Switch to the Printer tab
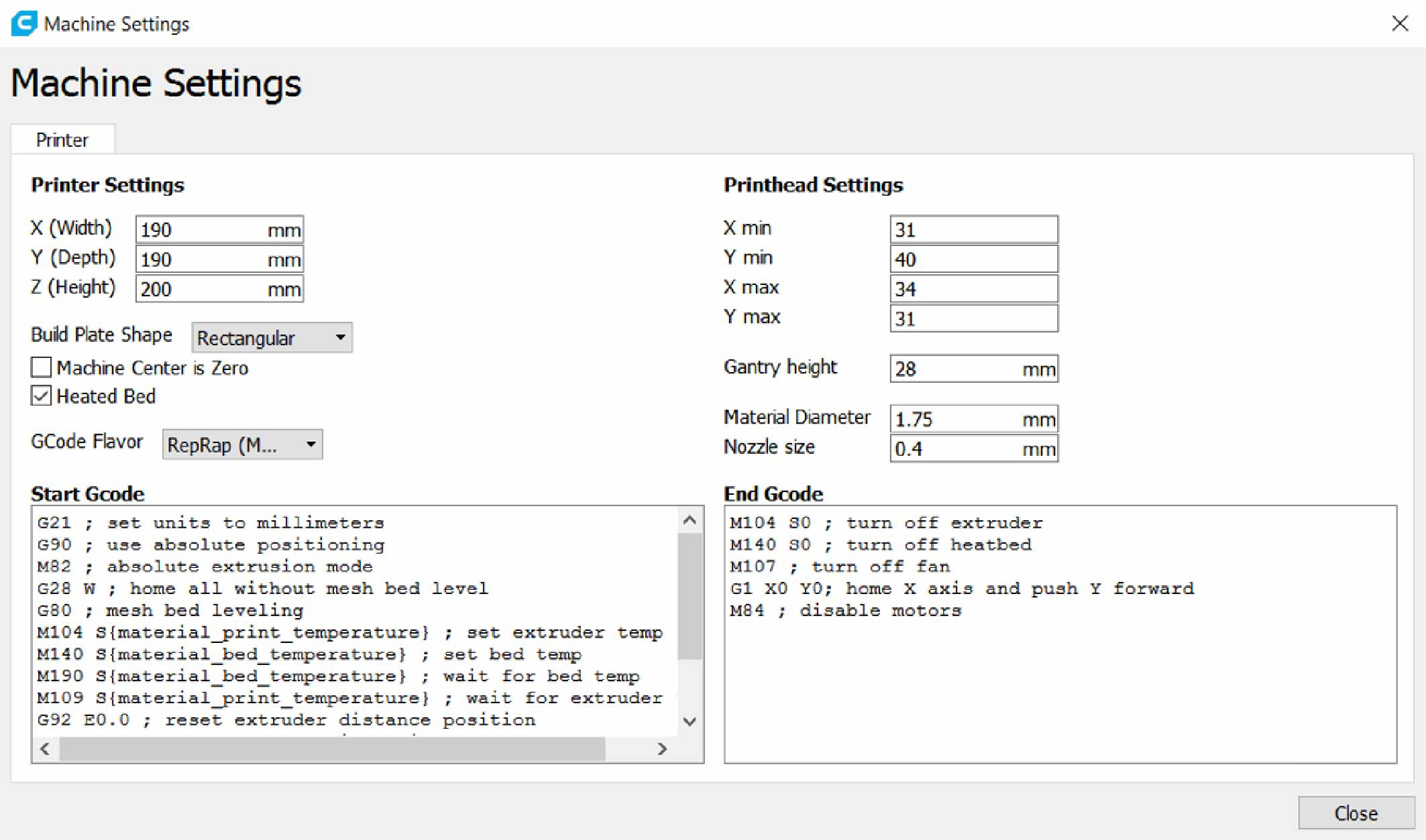This screenshot has height=840, width=1426. point(62,139)
